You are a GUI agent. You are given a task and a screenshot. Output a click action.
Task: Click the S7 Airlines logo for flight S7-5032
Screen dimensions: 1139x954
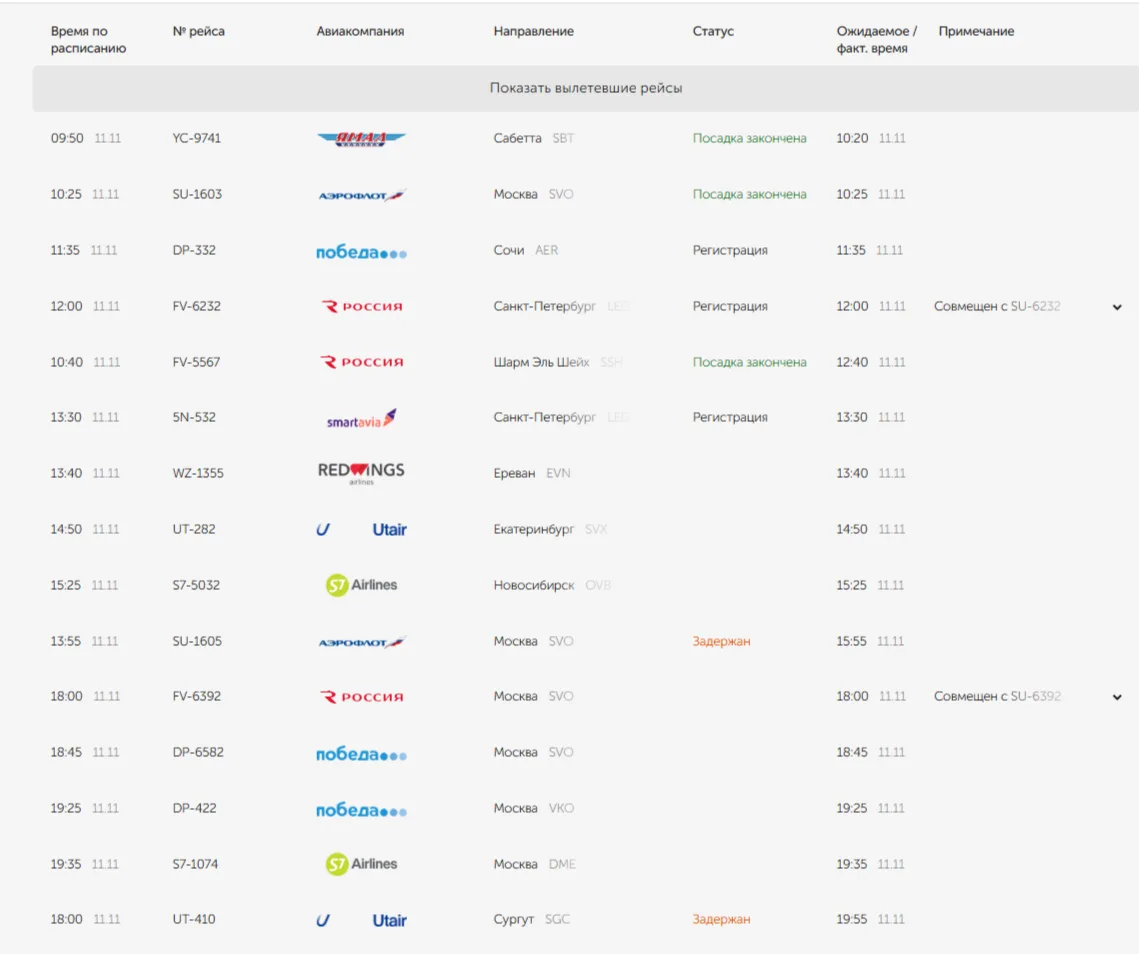click(361, 586)
